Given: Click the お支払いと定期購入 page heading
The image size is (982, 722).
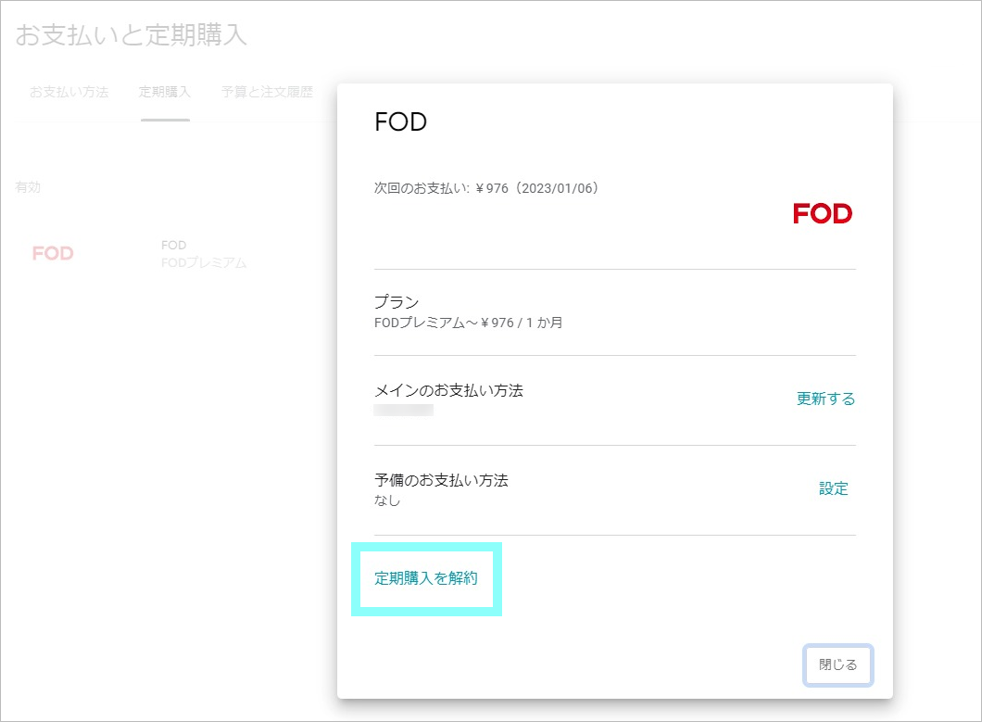Looking at the screenshot, I should [131, 35].
